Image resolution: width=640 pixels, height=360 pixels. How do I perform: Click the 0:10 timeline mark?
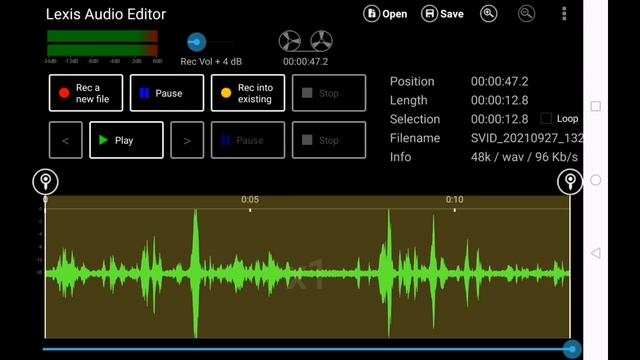[454, 200]
